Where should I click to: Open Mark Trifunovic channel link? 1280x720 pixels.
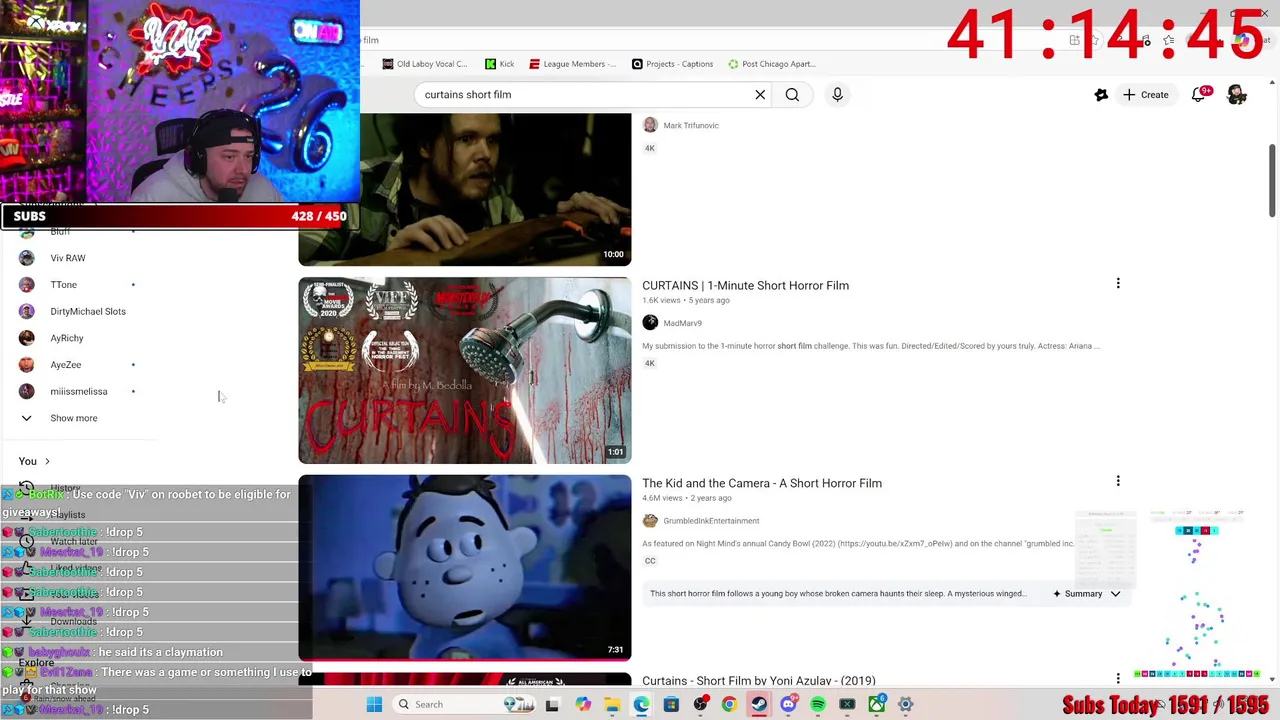click(x=690, y=126)
